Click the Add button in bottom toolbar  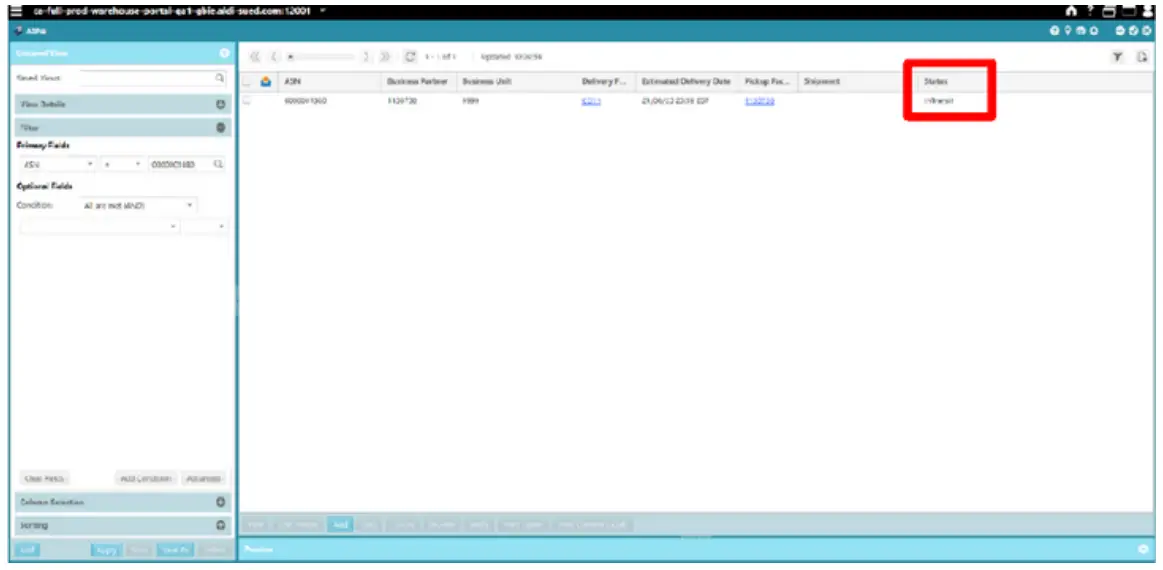pos(340,524)
